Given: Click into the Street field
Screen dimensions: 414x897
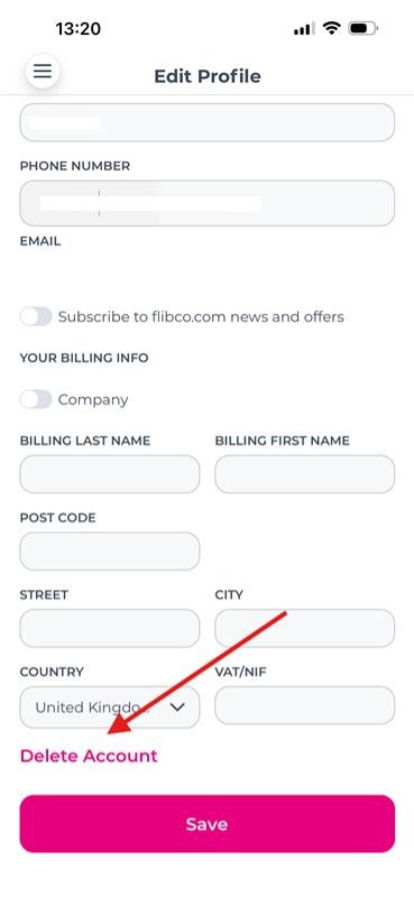Looking at the screenshot, I should pyautogui.click(x=110, y=628).
